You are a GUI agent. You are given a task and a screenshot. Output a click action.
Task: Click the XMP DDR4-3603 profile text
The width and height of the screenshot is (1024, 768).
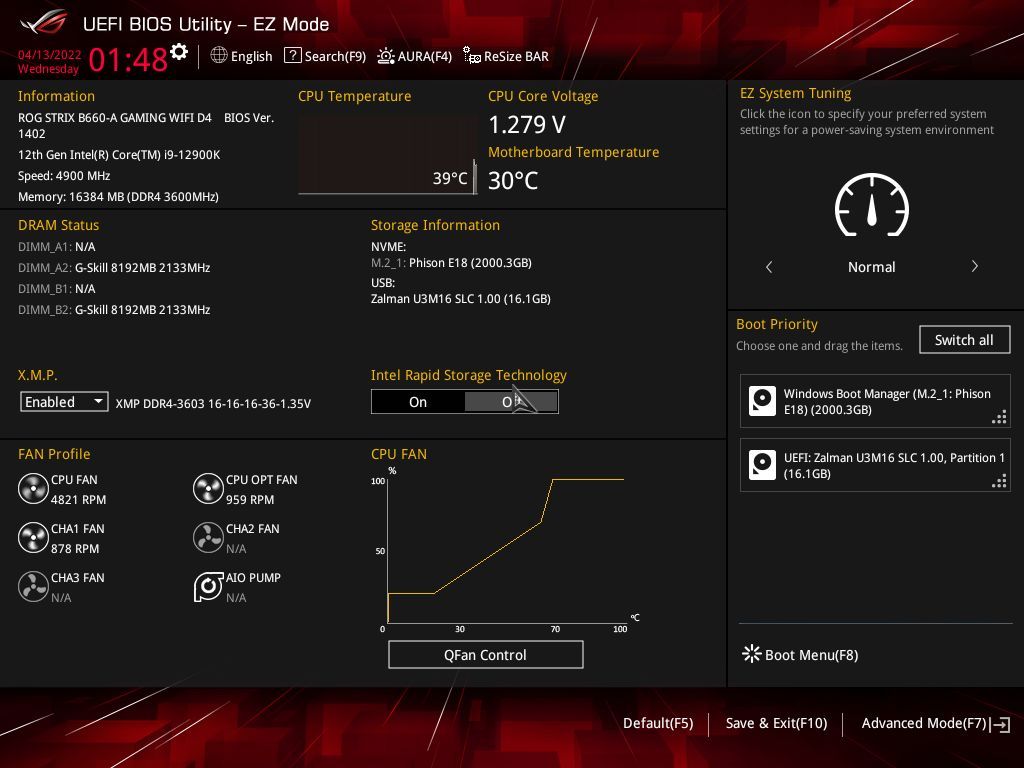coord(213,404)
